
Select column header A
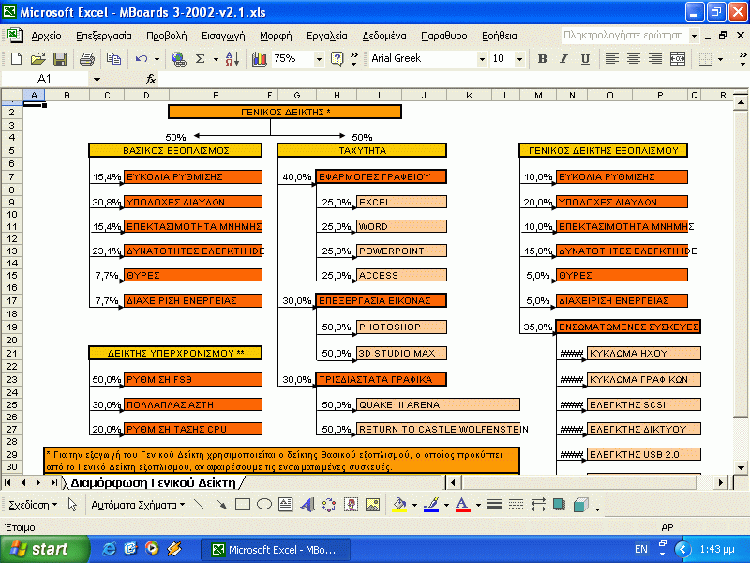pos(34,95)
